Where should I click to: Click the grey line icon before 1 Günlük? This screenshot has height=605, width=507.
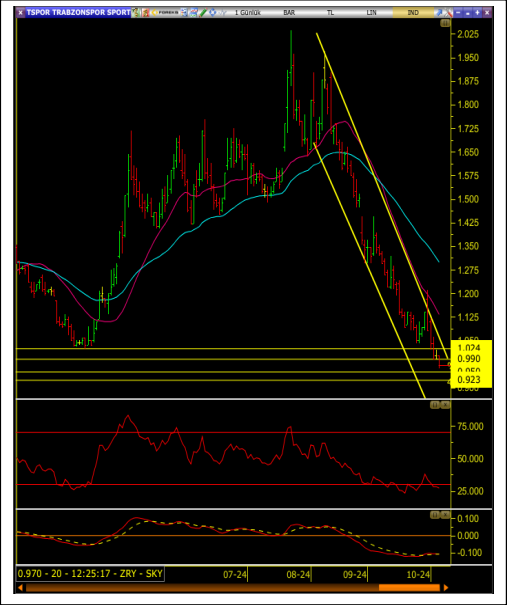pos(222,12)
